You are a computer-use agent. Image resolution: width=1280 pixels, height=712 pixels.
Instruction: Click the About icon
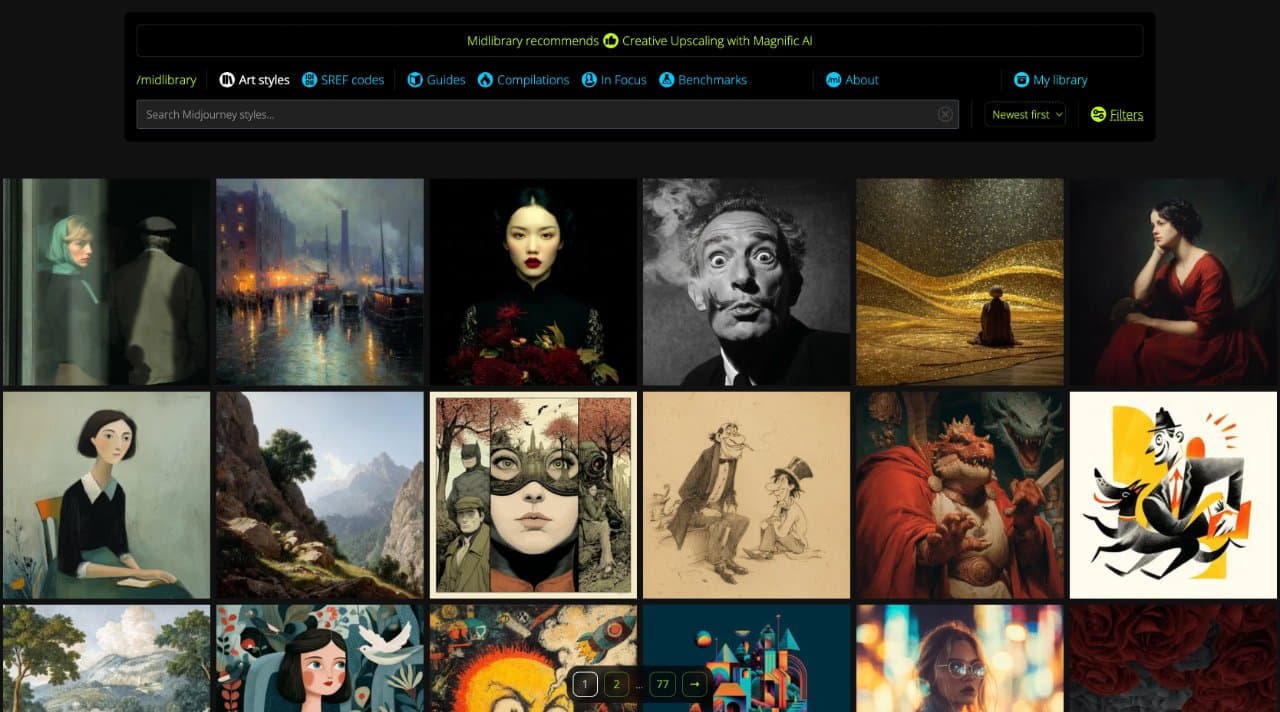(x=833, y=80)
